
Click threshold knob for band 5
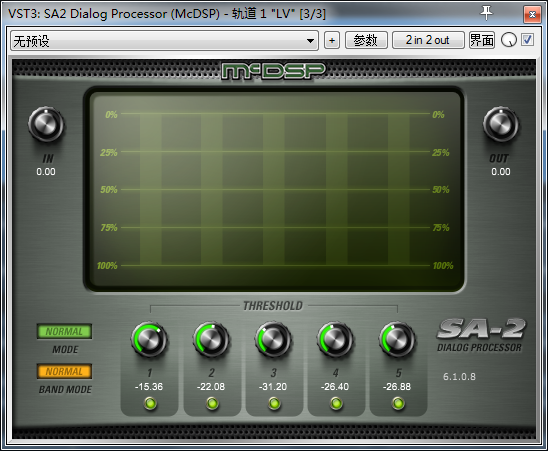(397, 339)
